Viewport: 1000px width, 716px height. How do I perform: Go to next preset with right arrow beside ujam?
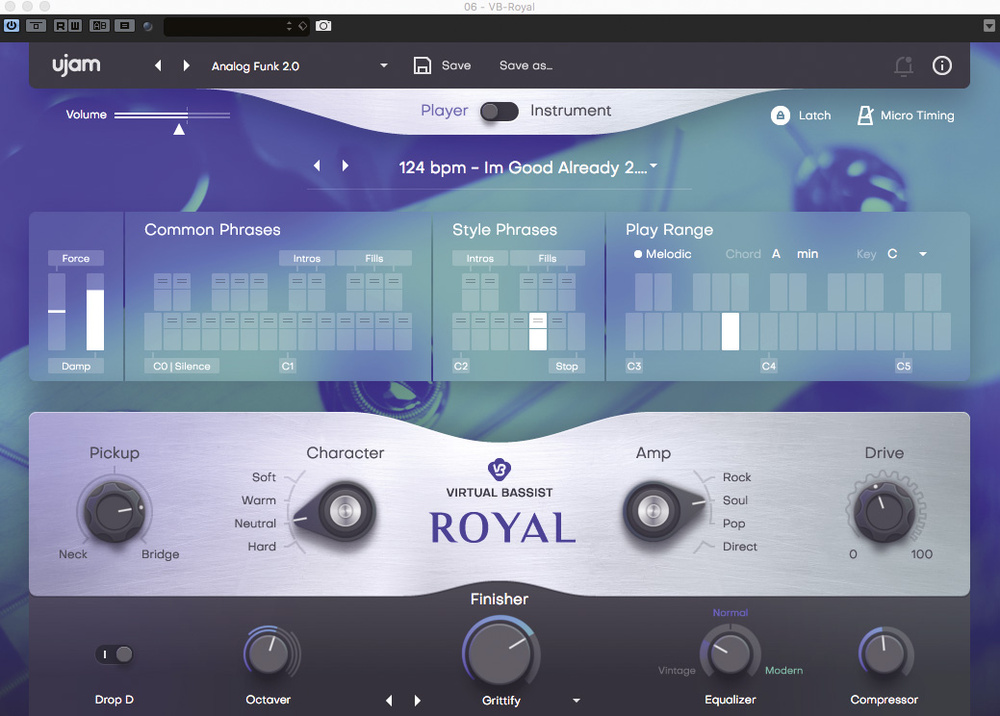(186, 66)
